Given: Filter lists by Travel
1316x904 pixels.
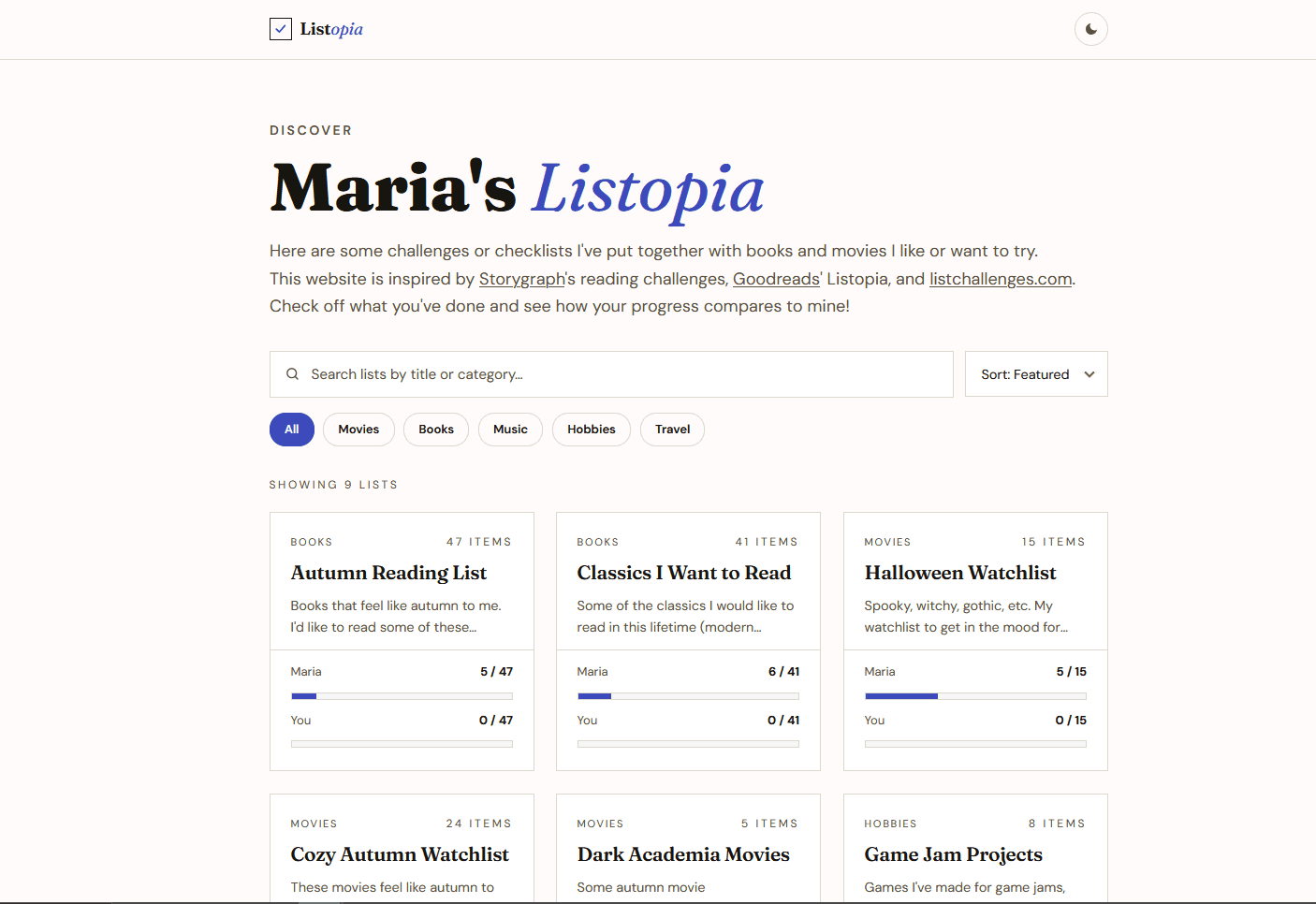Looking at the screenshot, I should [x=672, y=430].
